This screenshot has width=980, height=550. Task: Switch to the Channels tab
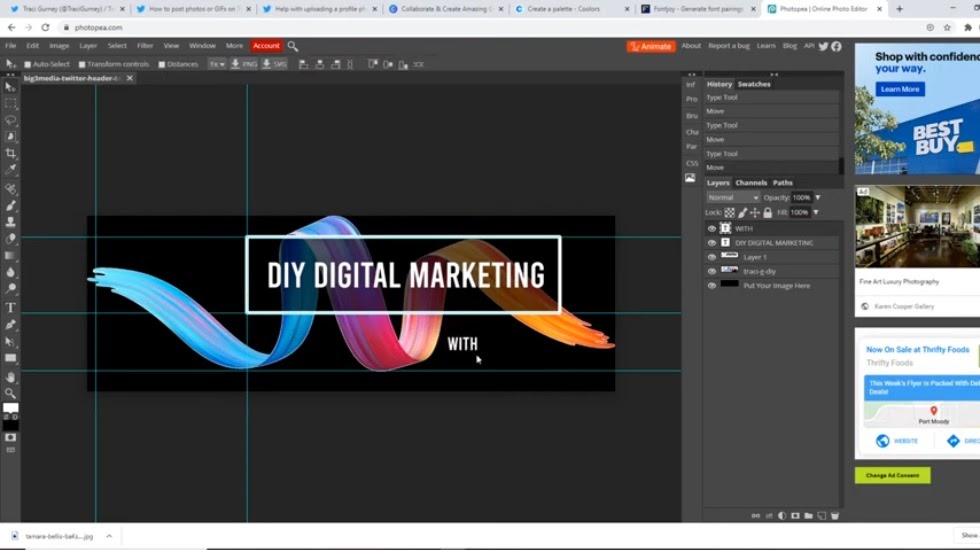point(751,183)
